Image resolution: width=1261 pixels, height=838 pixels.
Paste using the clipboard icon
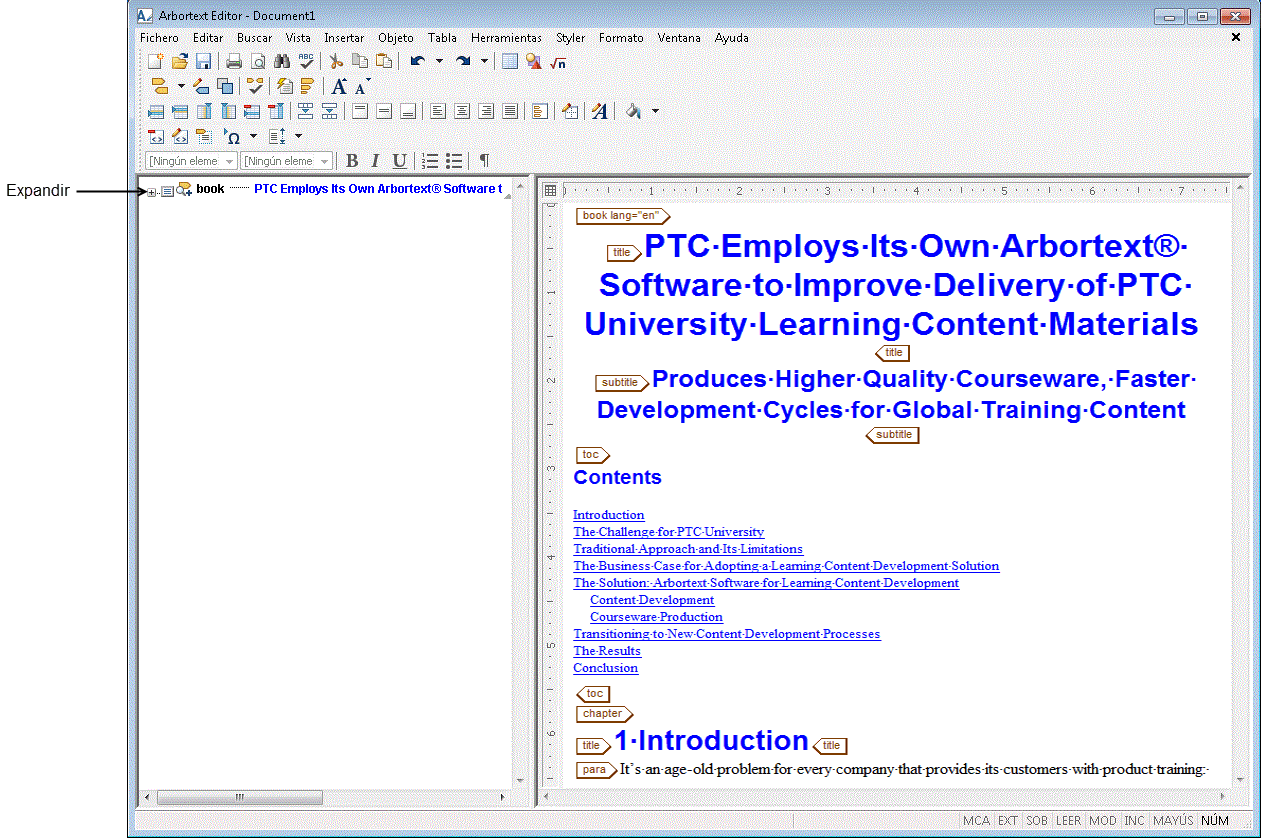click(384, 61)
